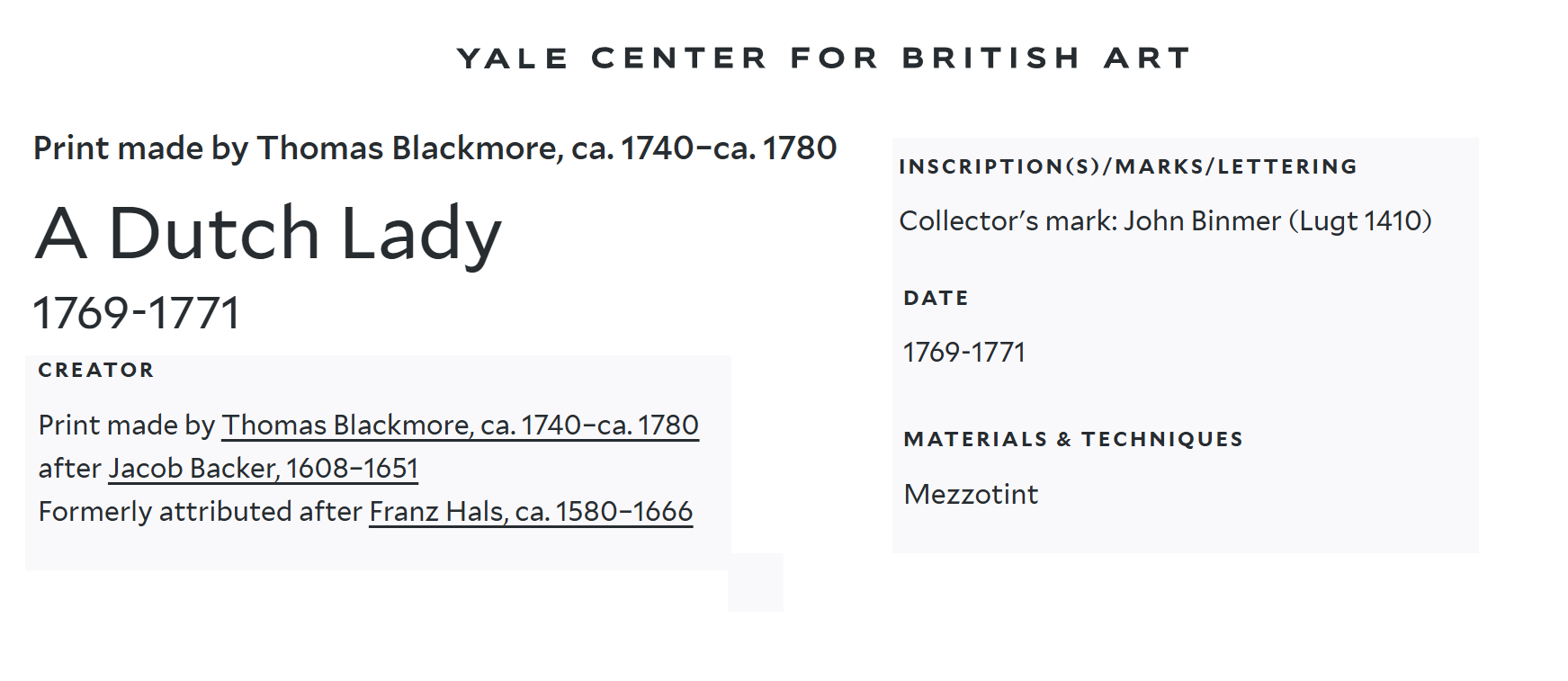Click the name John Binmer in the collector's mark

(1202, 220)
